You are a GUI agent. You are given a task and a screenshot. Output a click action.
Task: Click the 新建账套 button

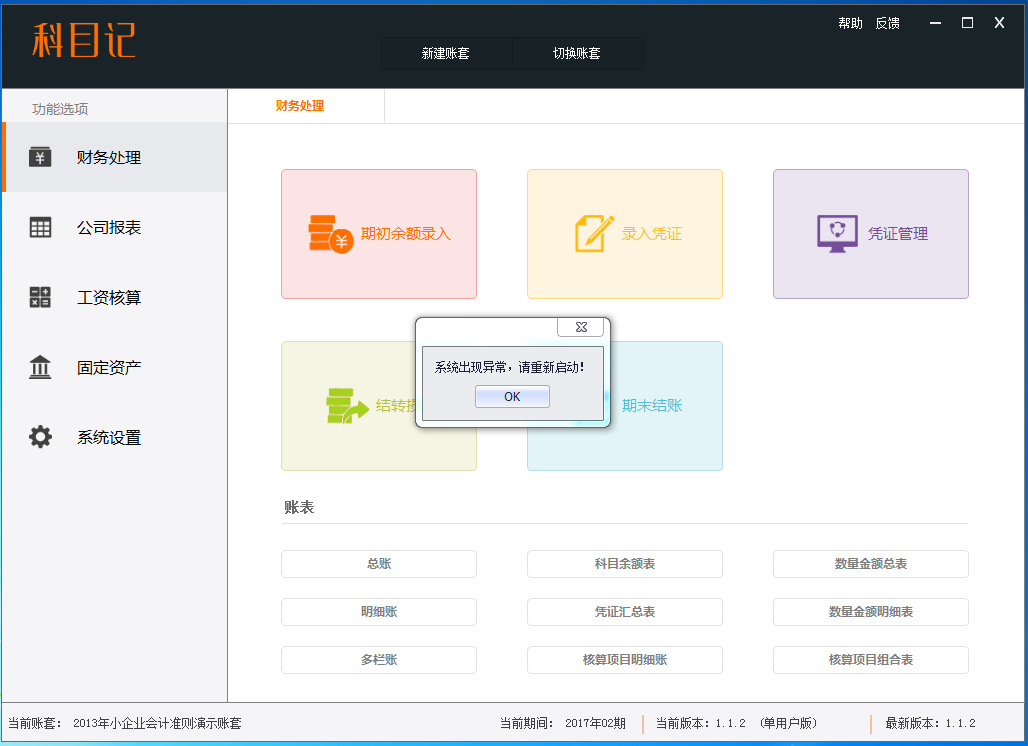point(446,54)
